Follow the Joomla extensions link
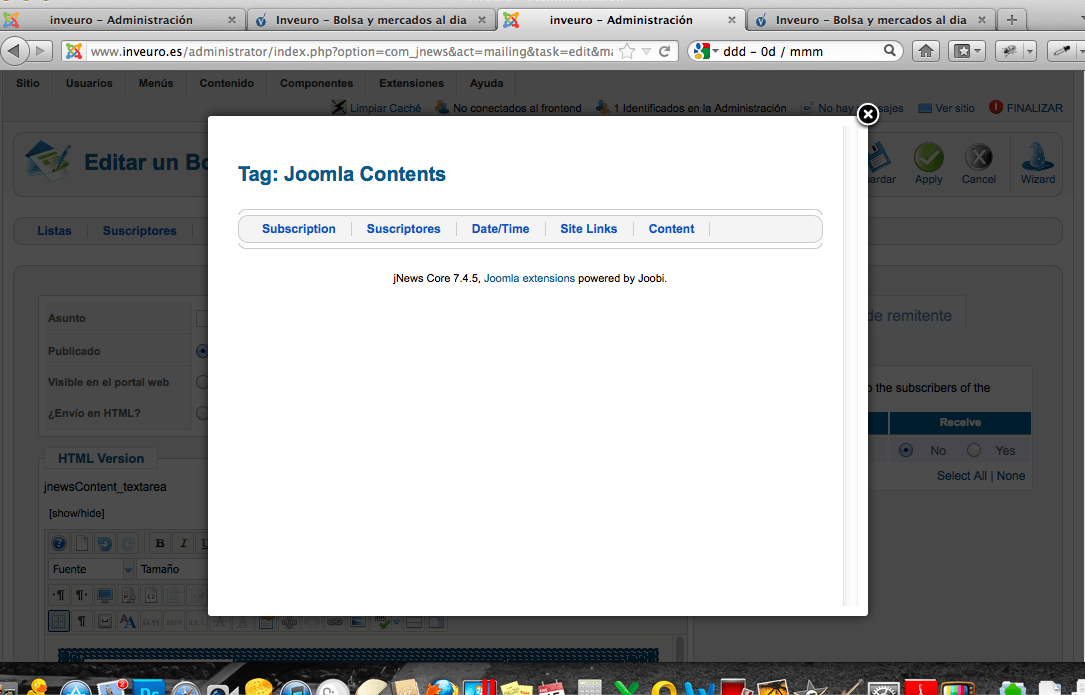Screen dimensions: 1085x695 529,278
